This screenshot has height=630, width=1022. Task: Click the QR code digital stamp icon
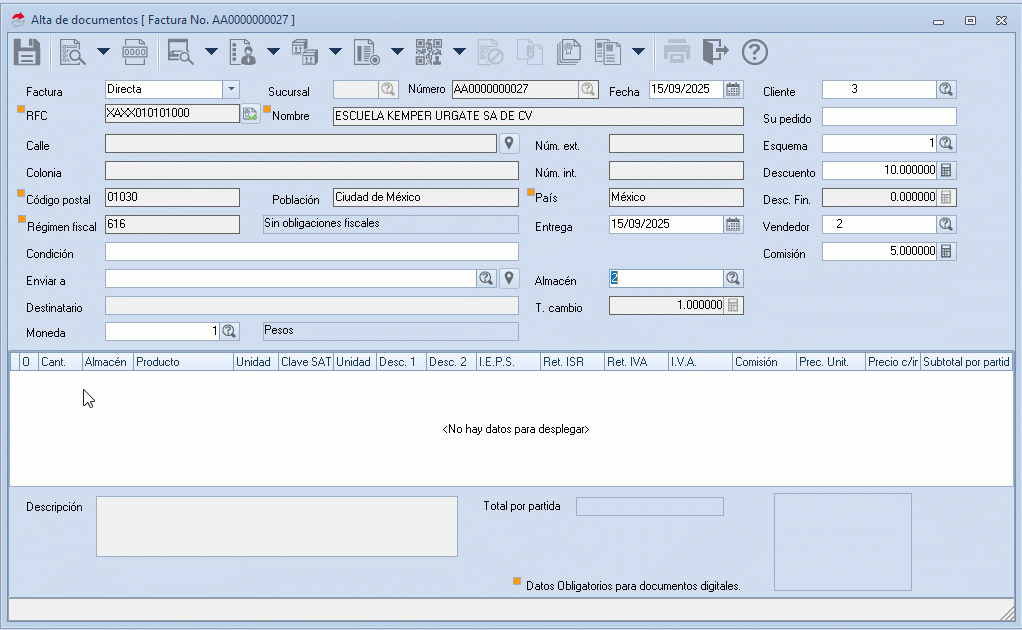[430, 51]
